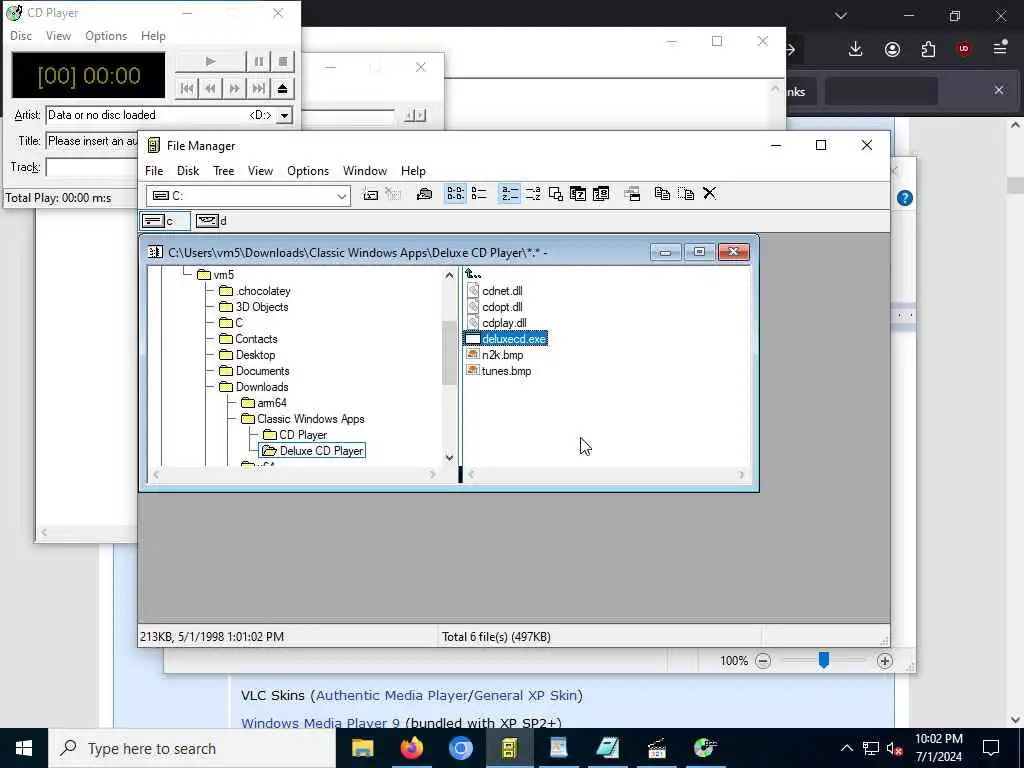Open Tree menu in File Manager
This screenshot has width=1024, height=768.
point(223,171)
